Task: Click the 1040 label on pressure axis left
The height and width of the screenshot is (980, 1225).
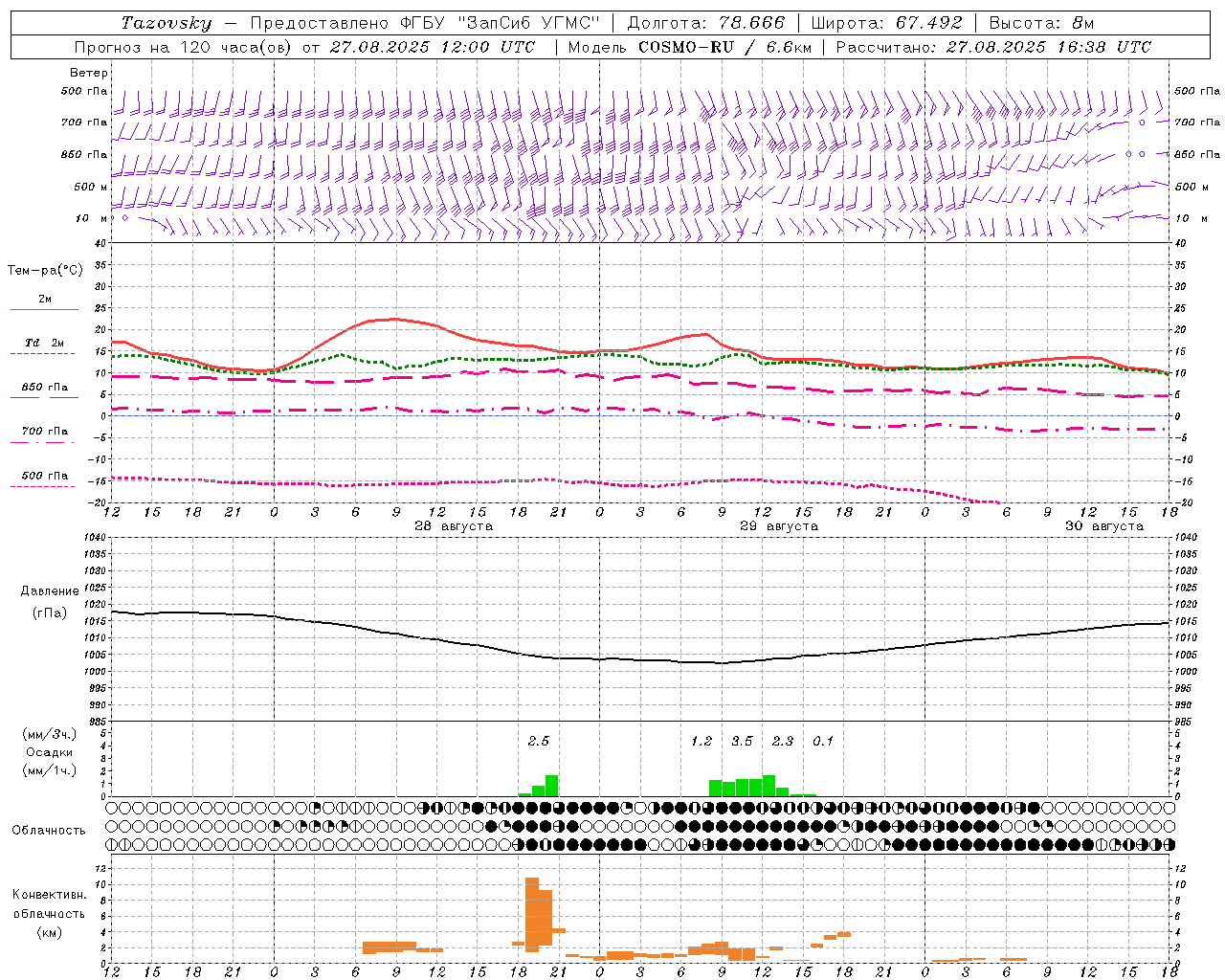Action: tap(95, 538)
